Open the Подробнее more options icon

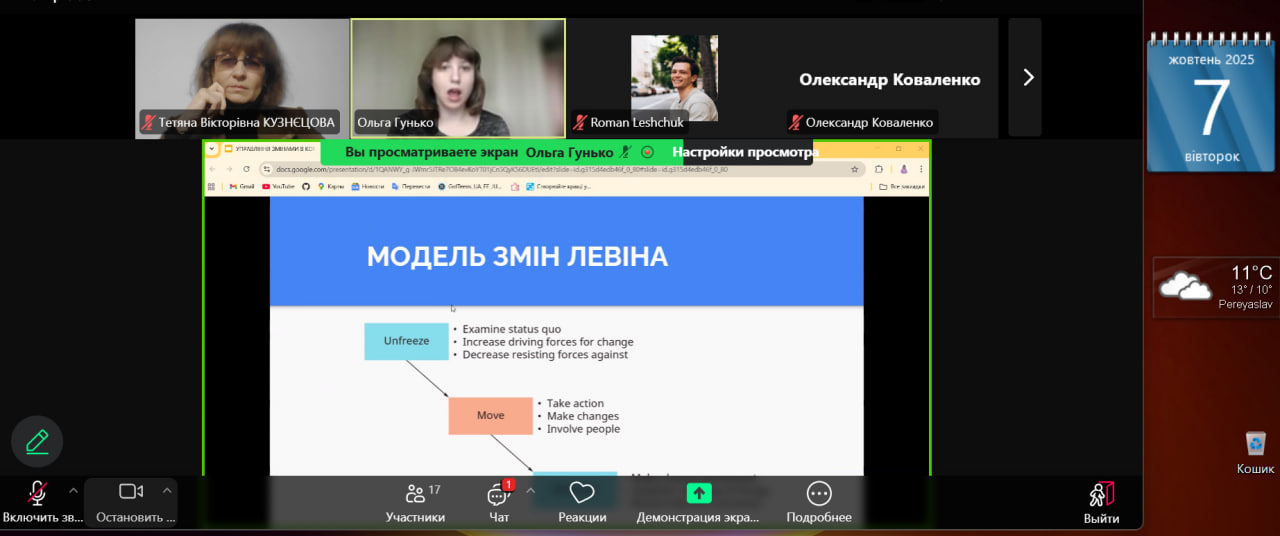coord(819,493)
